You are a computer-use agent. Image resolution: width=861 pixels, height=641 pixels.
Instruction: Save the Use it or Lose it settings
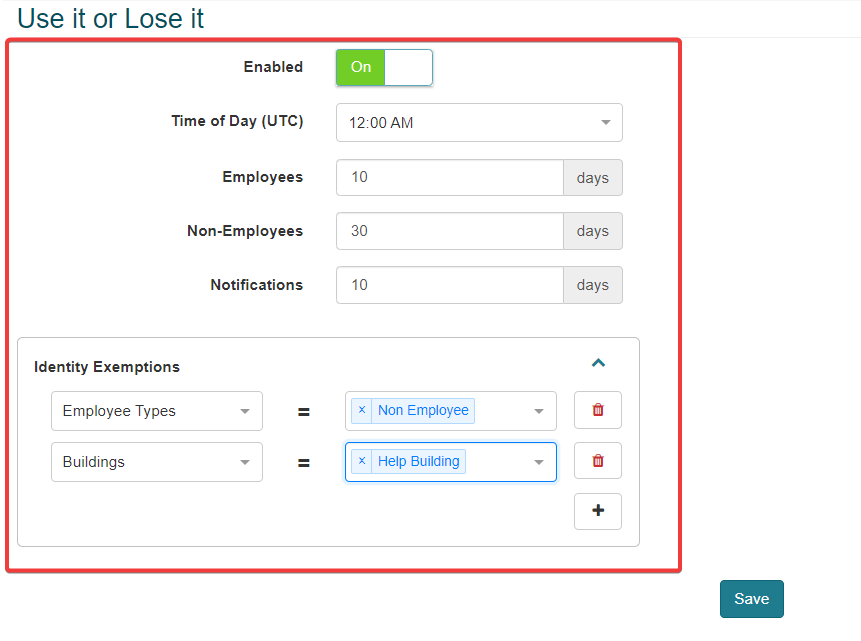(x=751, y=599)
